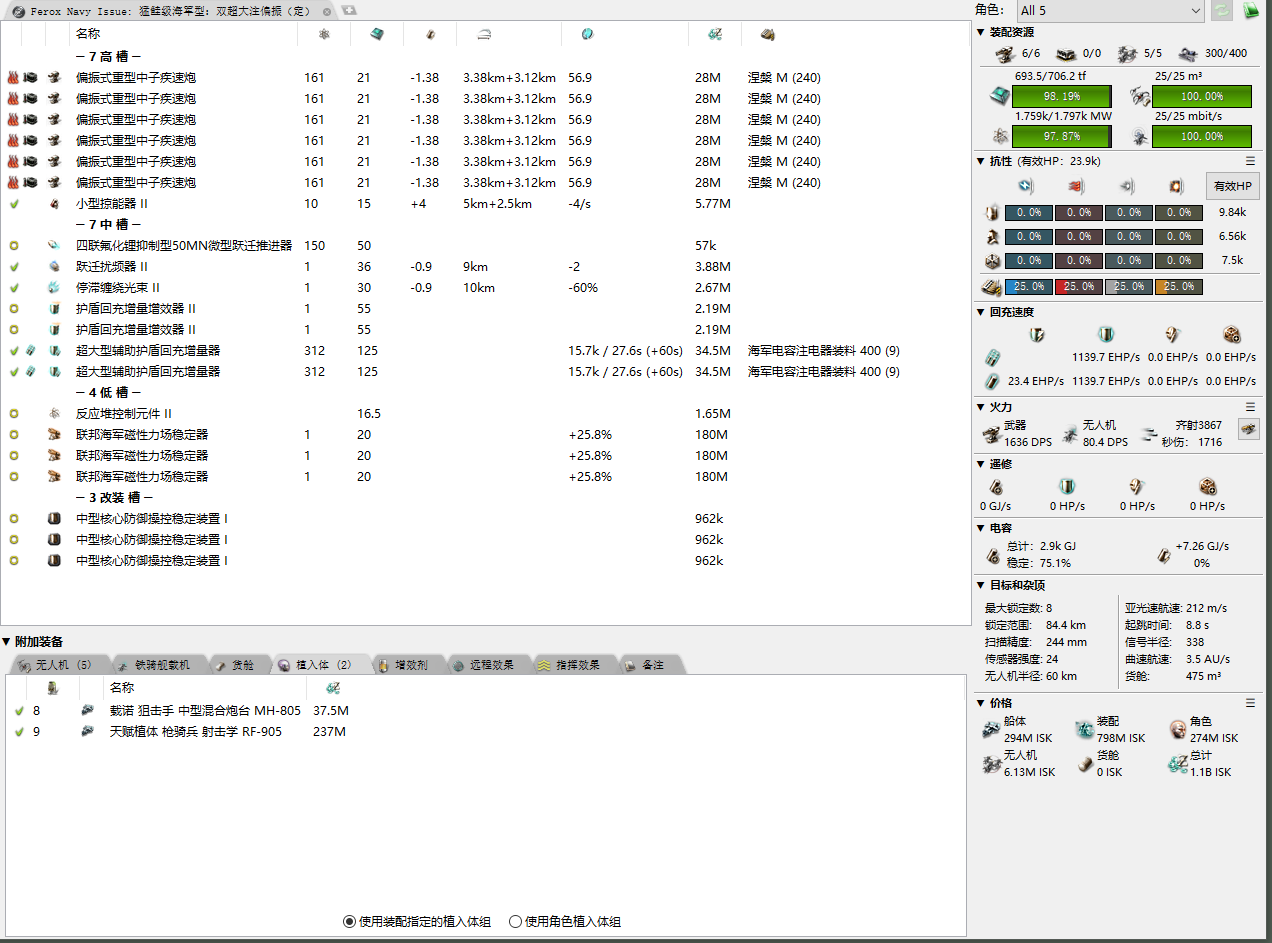Collapse the 附加装备 panel
This screenshot has height=943, width=1272.
(x=7, y=641)
